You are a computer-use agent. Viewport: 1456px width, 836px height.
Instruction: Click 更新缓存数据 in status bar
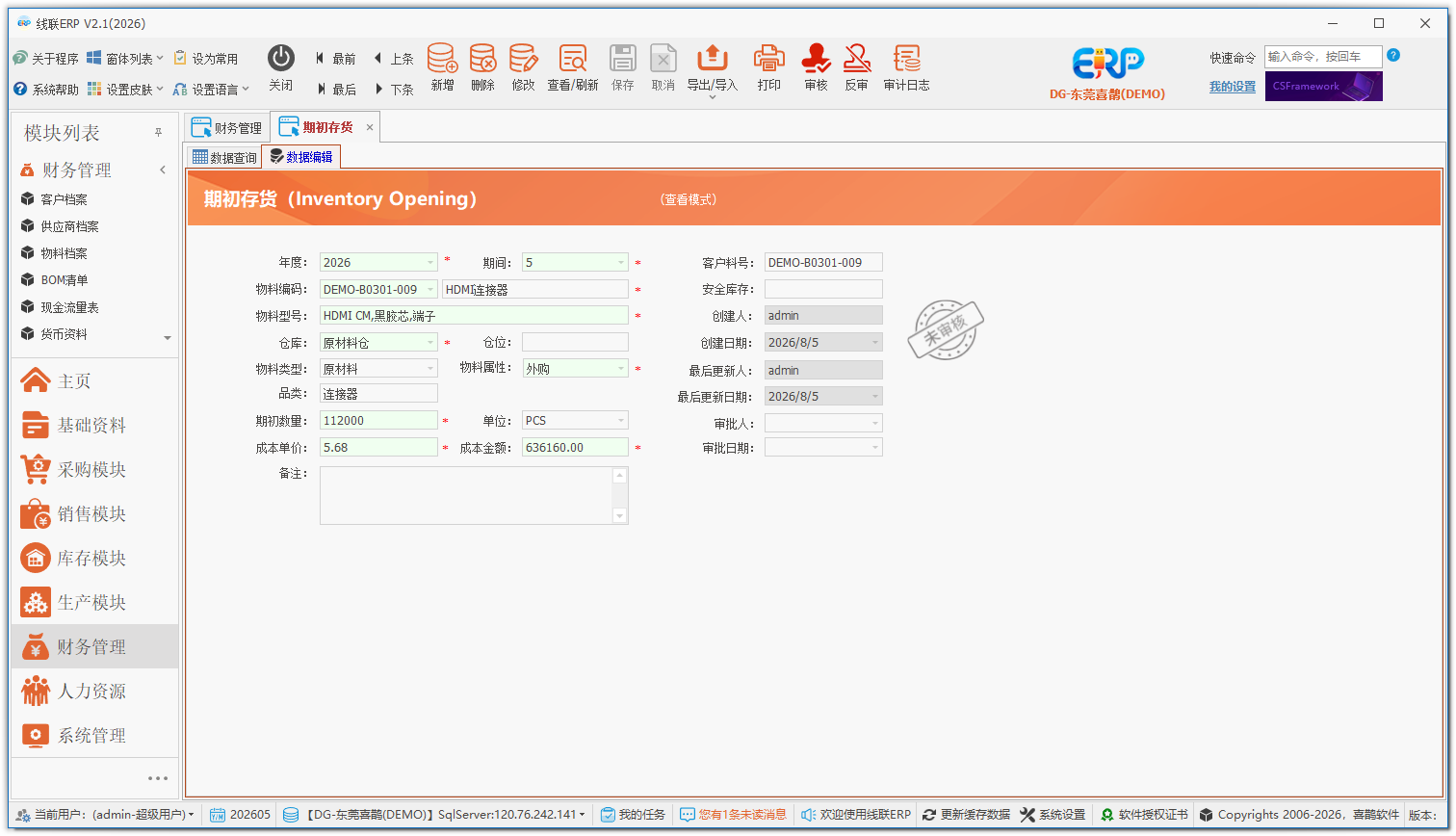point(966,815)
